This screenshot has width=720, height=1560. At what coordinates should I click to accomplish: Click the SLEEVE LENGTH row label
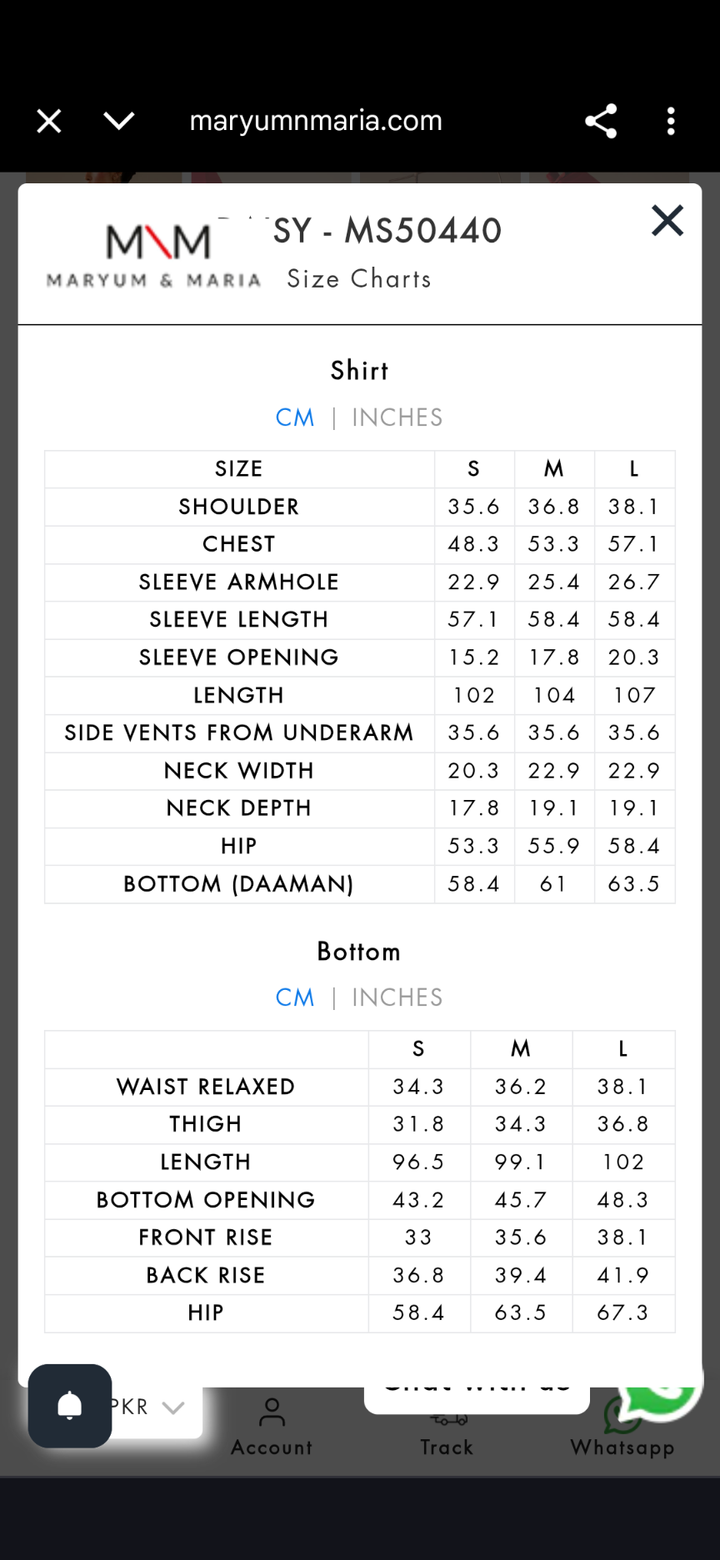click(x=239, y=620)
